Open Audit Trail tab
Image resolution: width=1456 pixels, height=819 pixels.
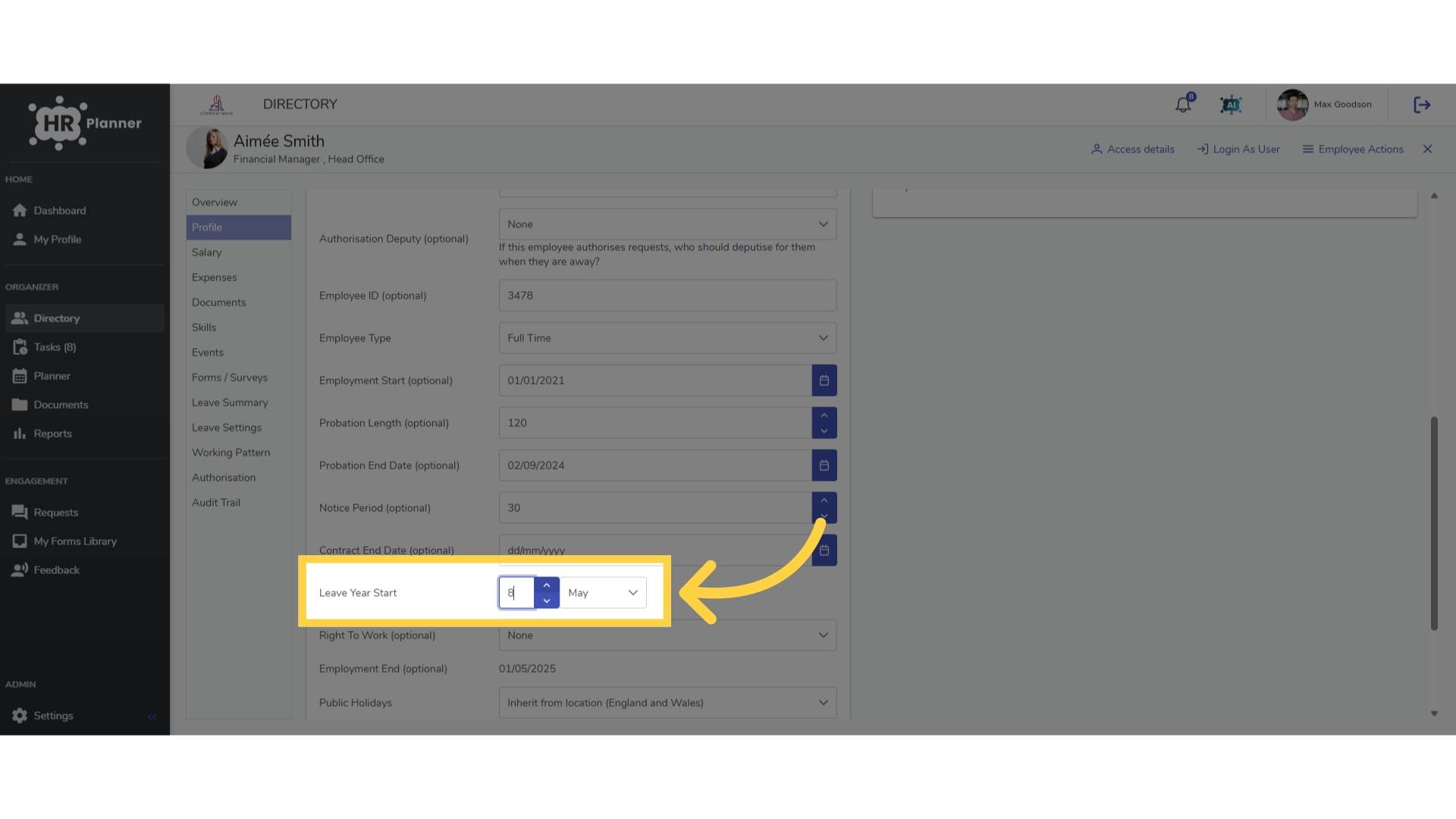(x=238, y=503)
